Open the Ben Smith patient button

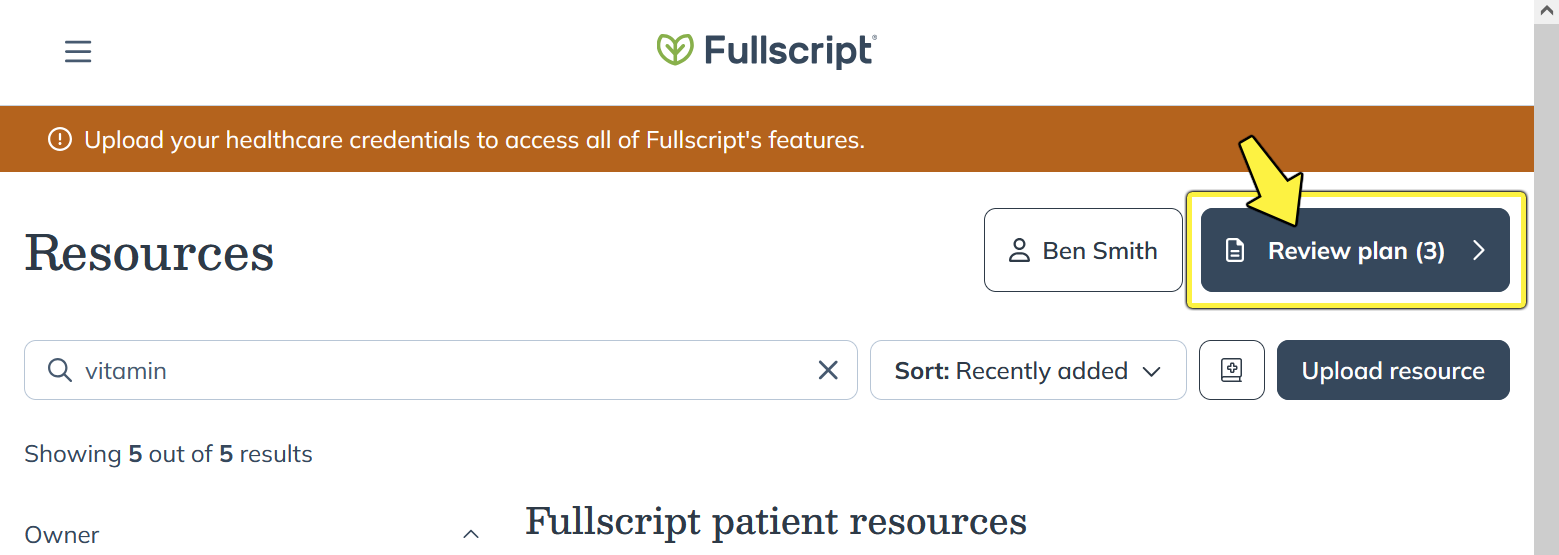pos(1083,250)
